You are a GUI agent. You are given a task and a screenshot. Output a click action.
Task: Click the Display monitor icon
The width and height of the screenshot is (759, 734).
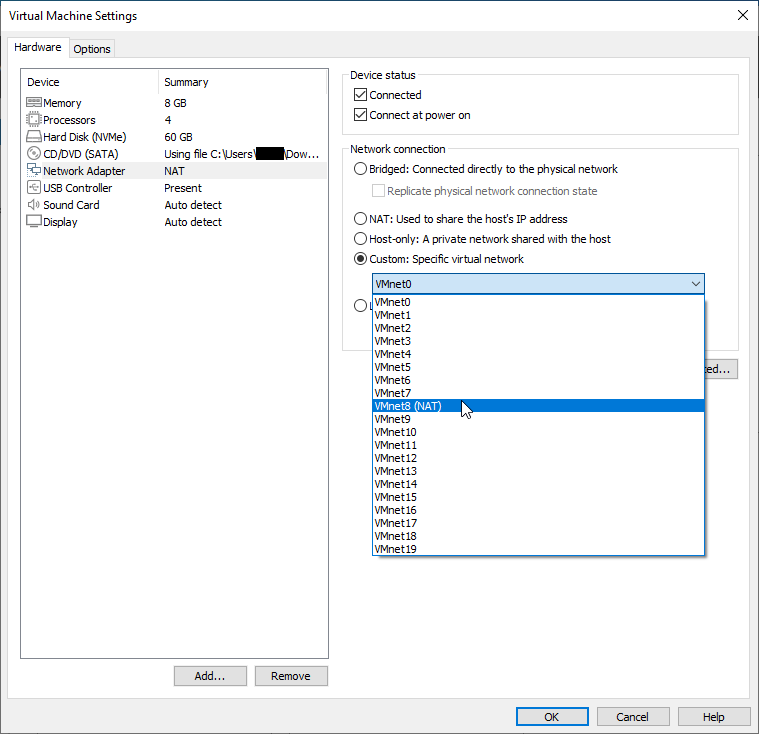click(33, 221)
